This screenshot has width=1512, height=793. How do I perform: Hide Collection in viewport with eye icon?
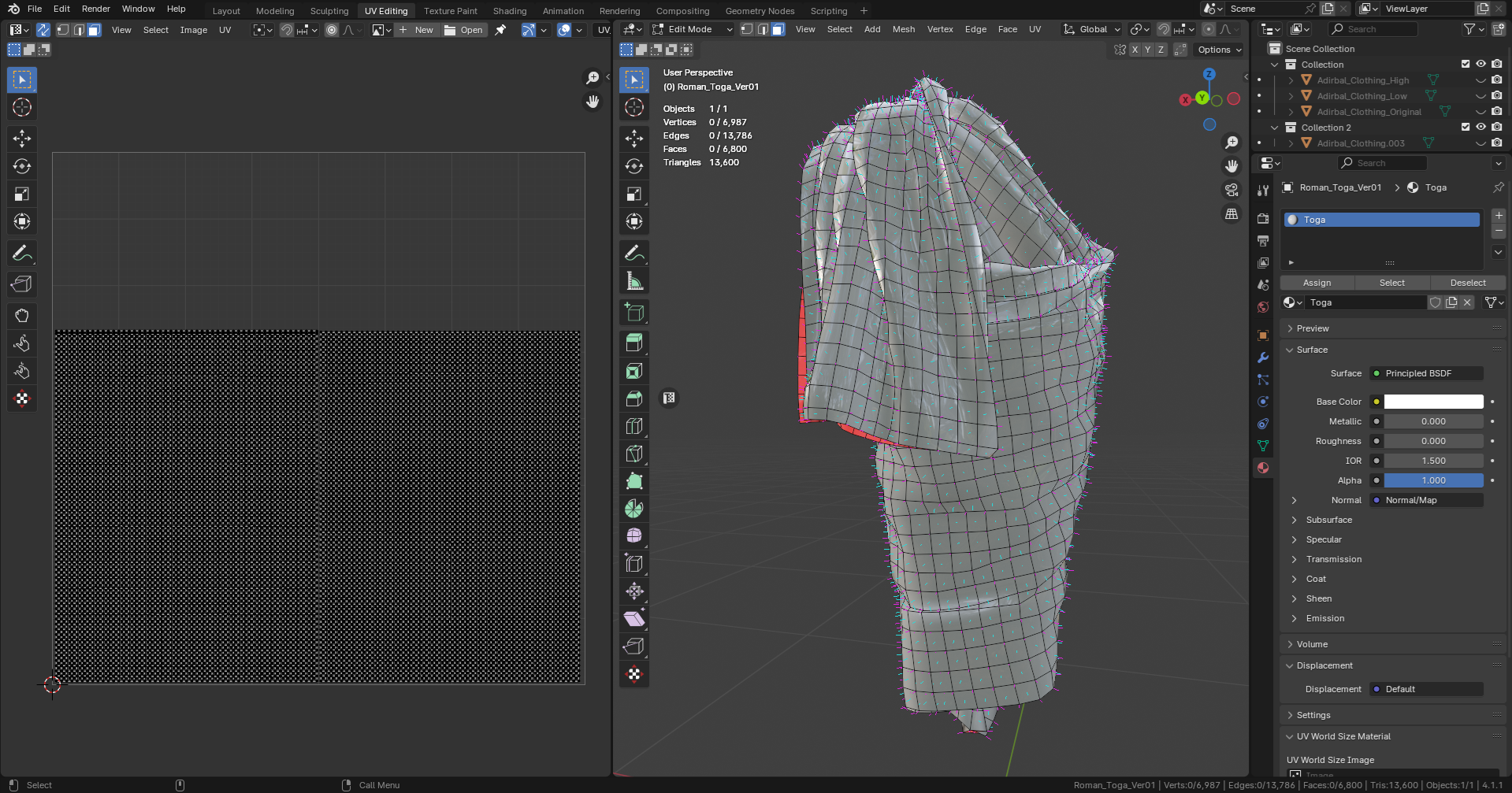(x=1481, y=64)
